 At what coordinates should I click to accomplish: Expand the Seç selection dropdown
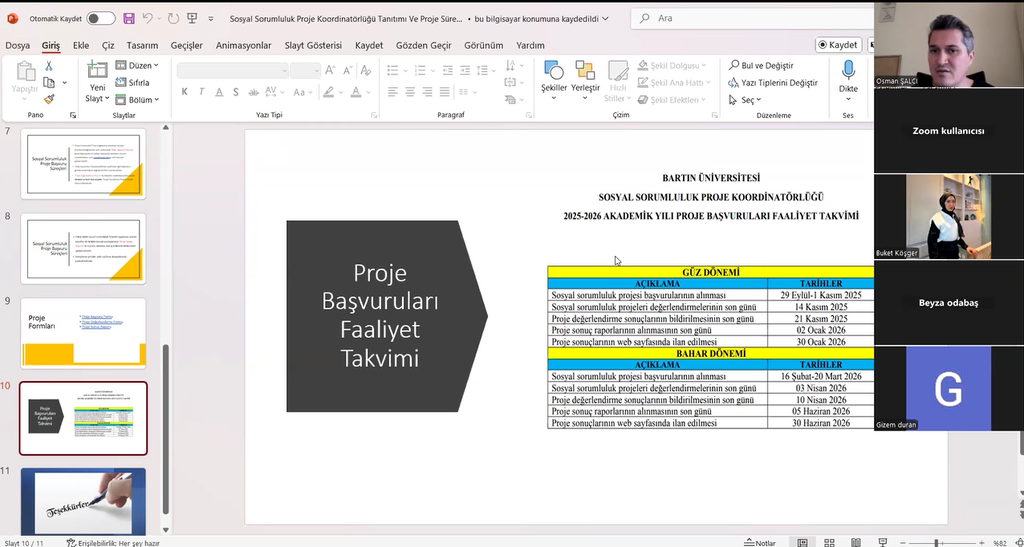(x=750, y=100)
